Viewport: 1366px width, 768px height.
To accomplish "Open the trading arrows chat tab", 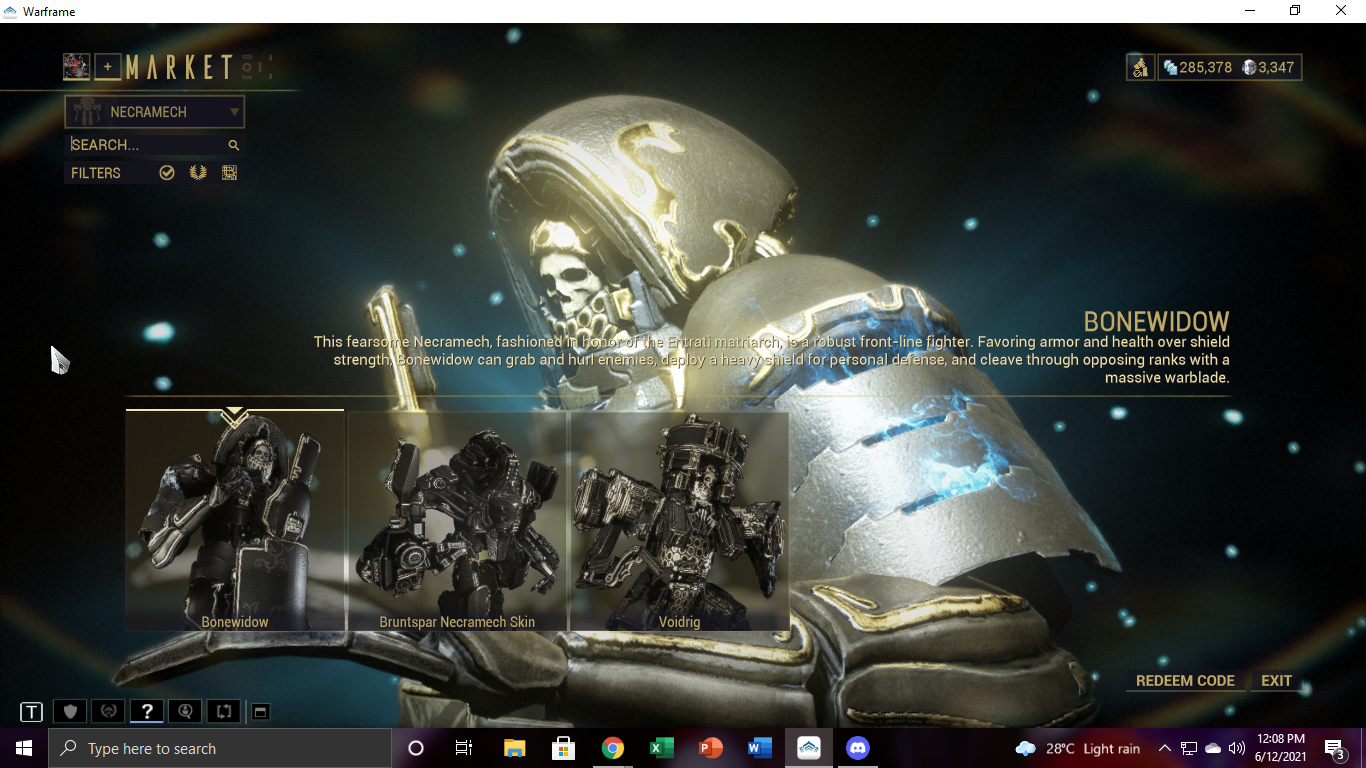I will 224,711.
